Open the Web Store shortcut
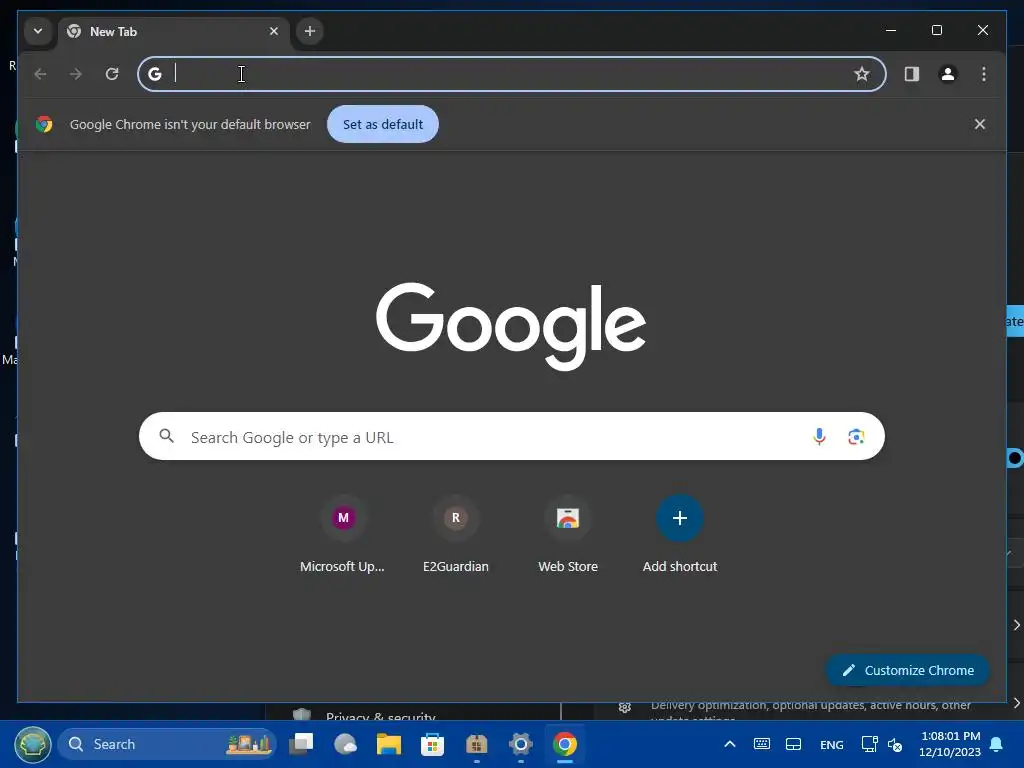1024x768 pixels. tap(568, 534)
